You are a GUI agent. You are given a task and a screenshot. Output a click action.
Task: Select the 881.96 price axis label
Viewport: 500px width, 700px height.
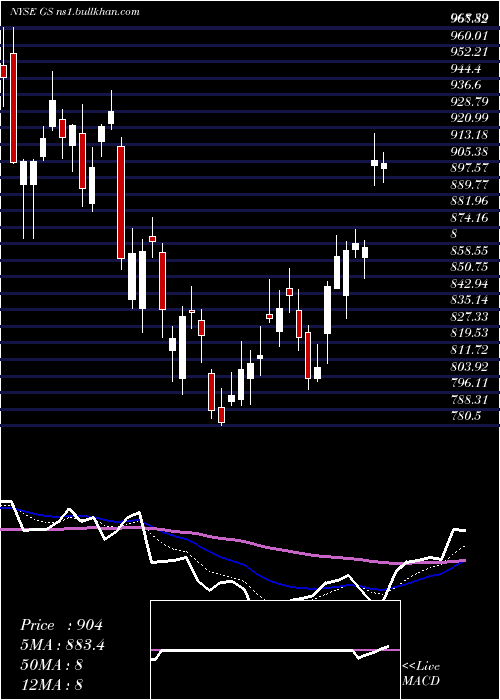(x=469, y=201)
